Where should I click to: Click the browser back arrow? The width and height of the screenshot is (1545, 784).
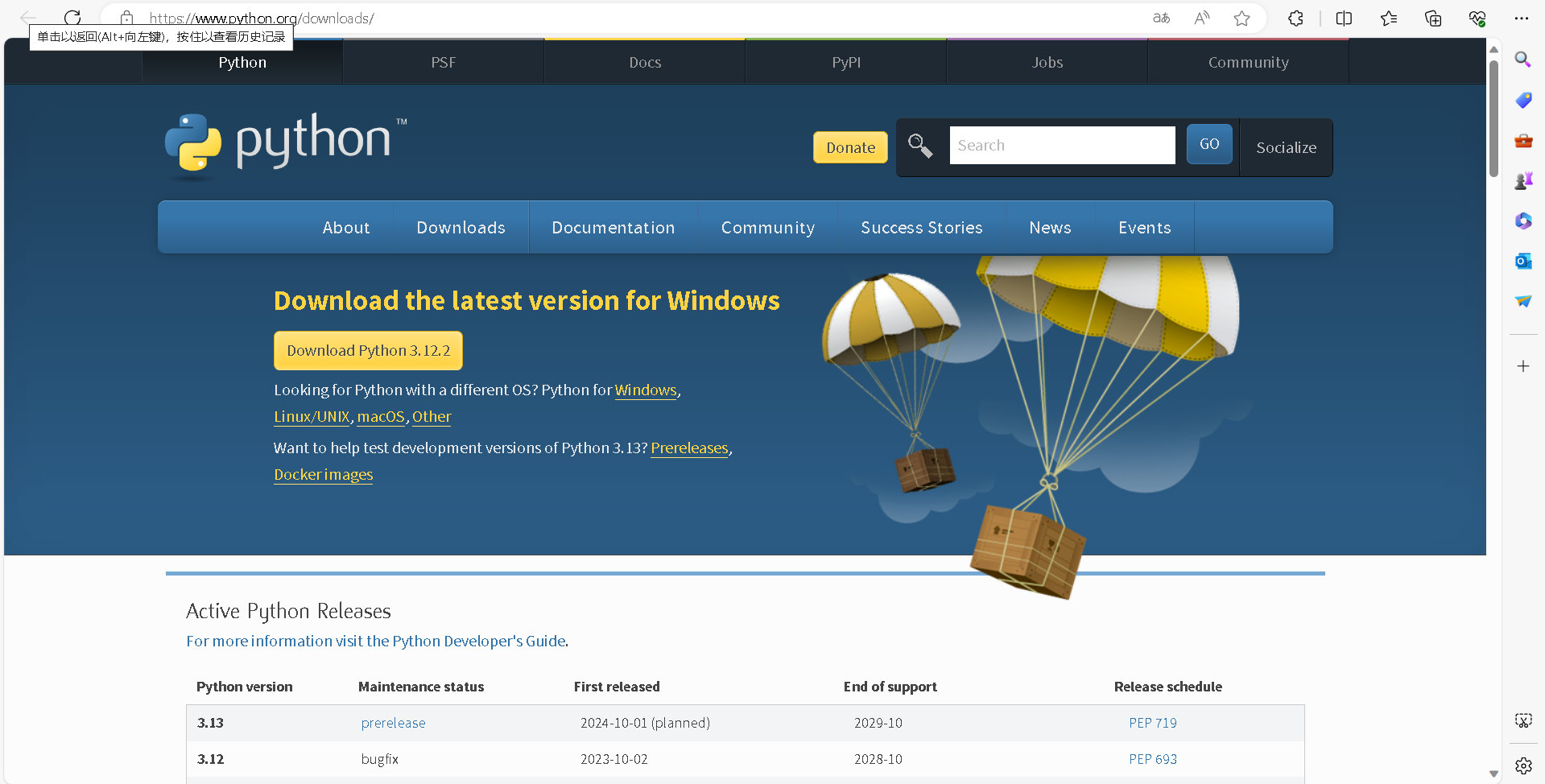pos(28,18)
